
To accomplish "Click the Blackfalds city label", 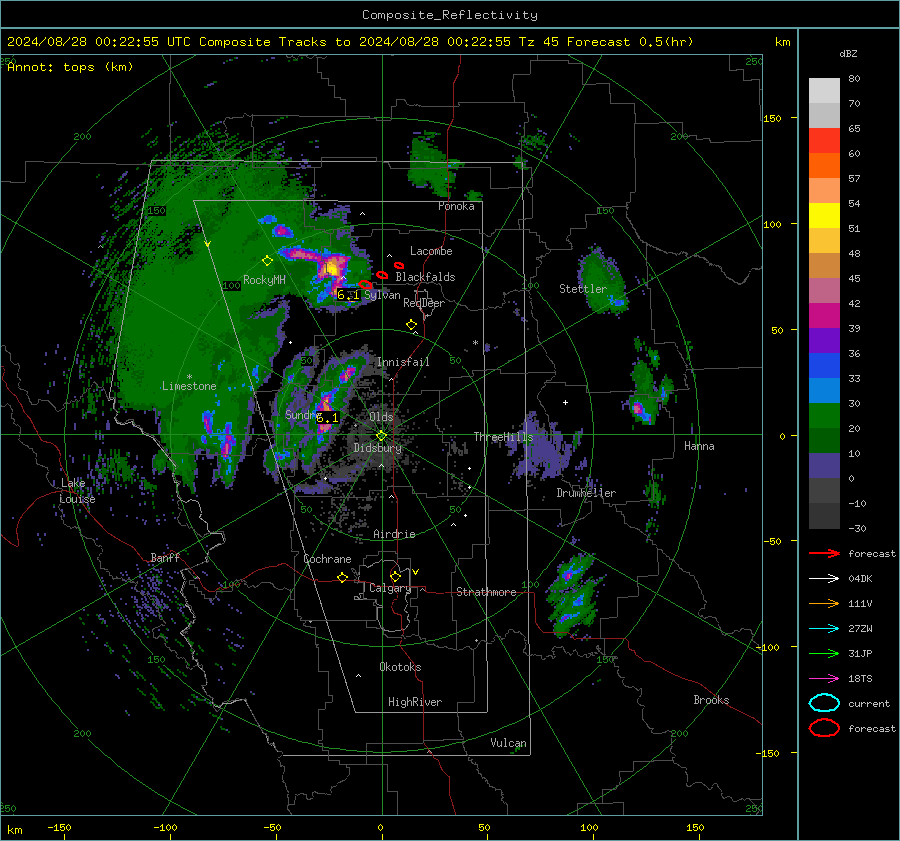I will pyautogui.click(x=425, y=277).
